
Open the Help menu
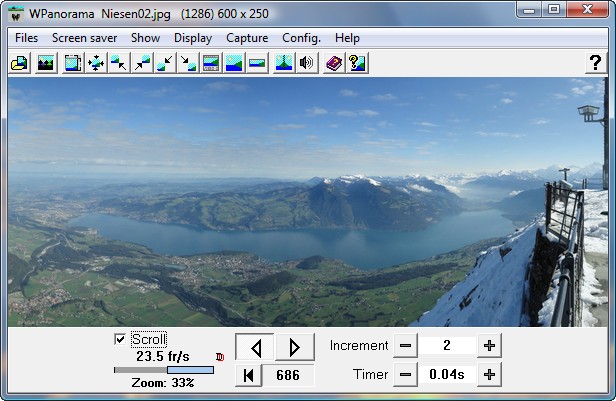coord(347,38)
